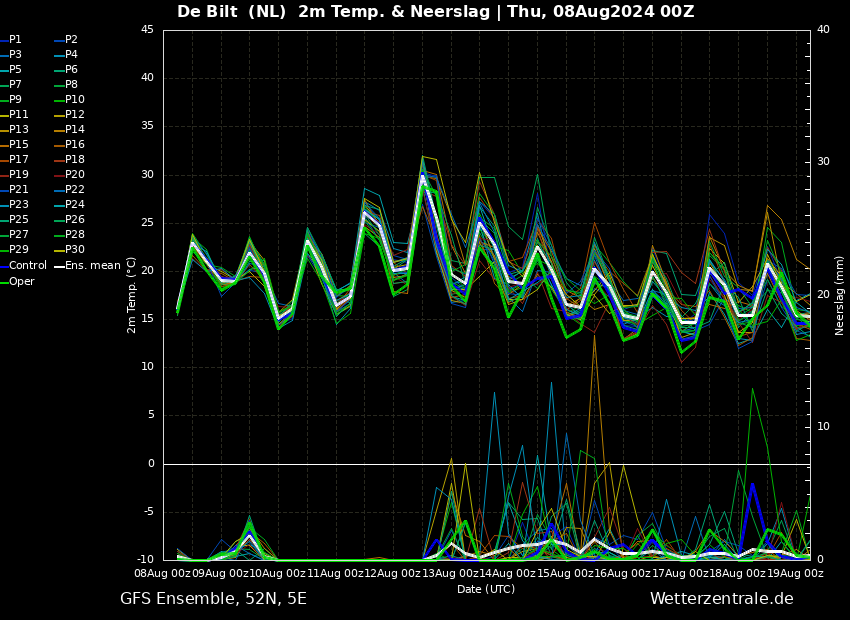Click the 17Aug 00z date label
The width and height of the screenshot is (850, 620).
tap(680, 573)
